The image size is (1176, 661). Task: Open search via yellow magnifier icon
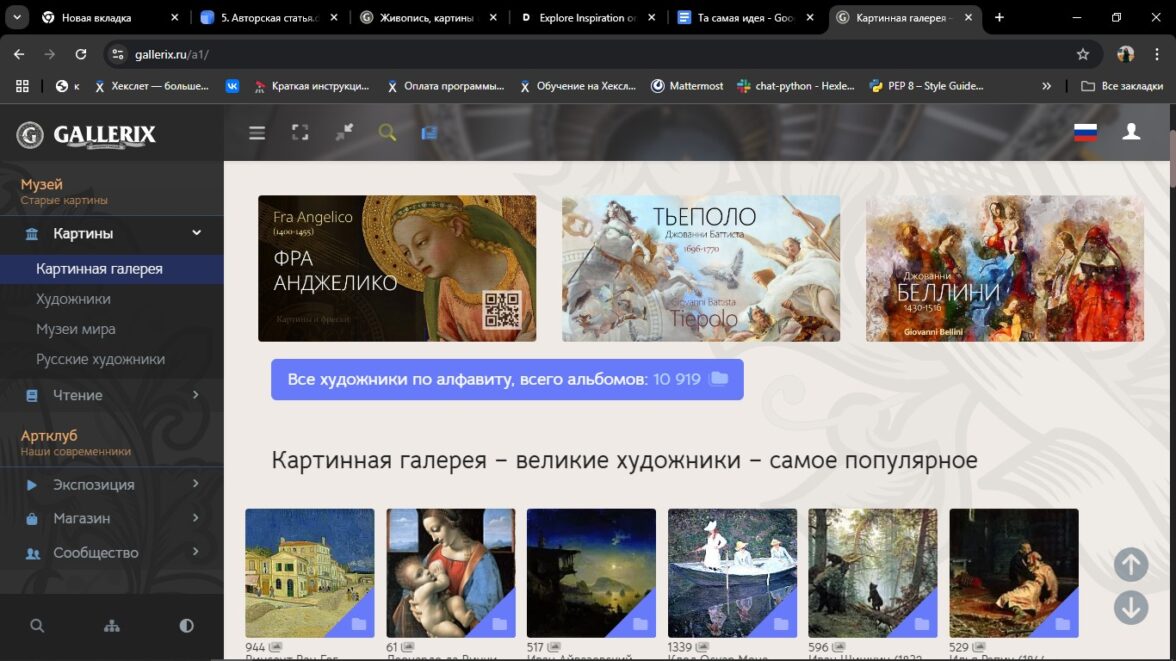pyautogui.click(x=387, y=133)
